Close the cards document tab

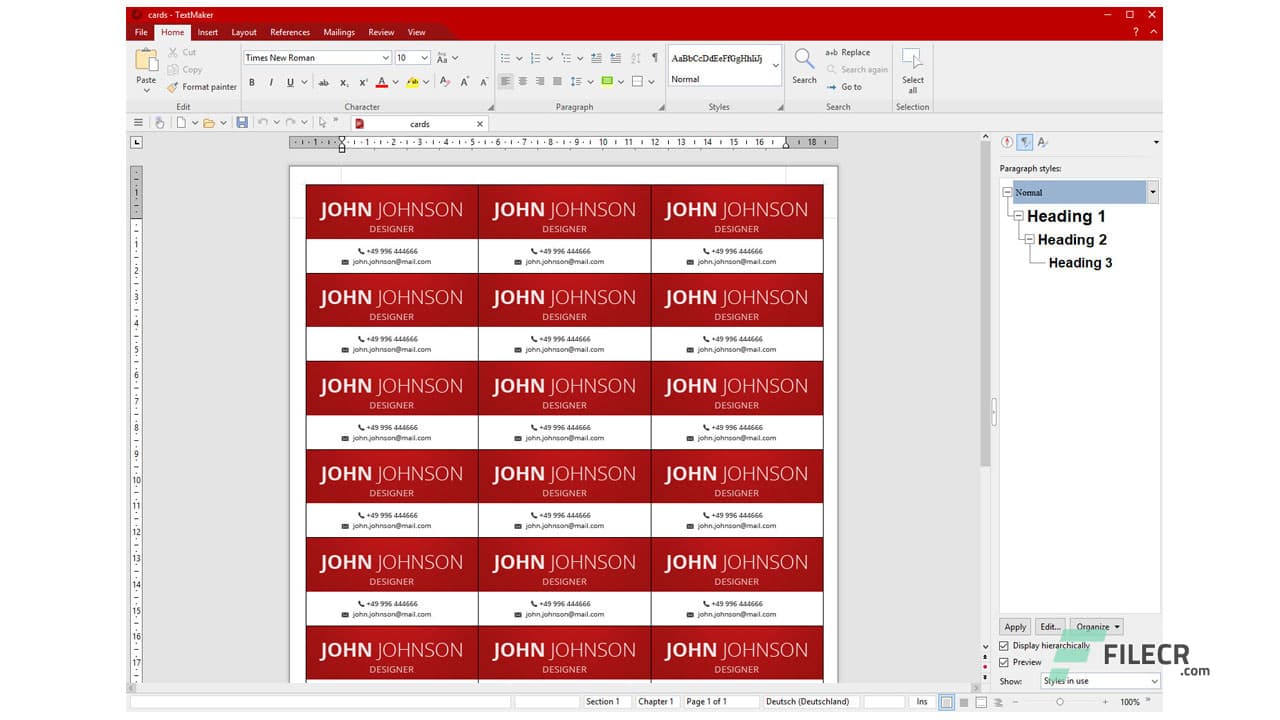(480, 124)
